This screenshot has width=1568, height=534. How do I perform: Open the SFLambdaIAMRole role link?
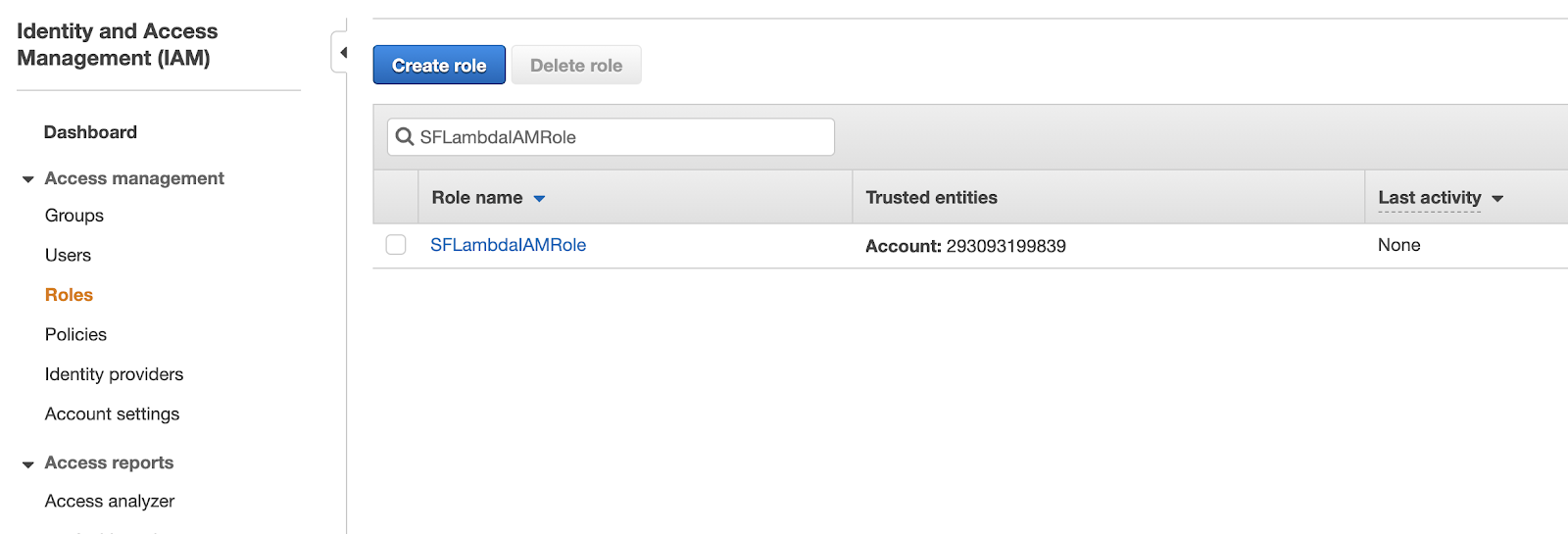point(508,245)
